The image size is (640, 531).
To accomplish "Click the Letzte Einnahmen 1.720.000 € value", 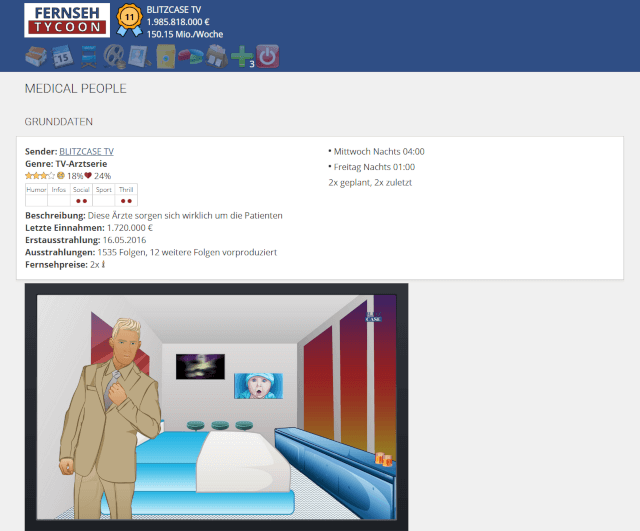I will click(130, 228).
